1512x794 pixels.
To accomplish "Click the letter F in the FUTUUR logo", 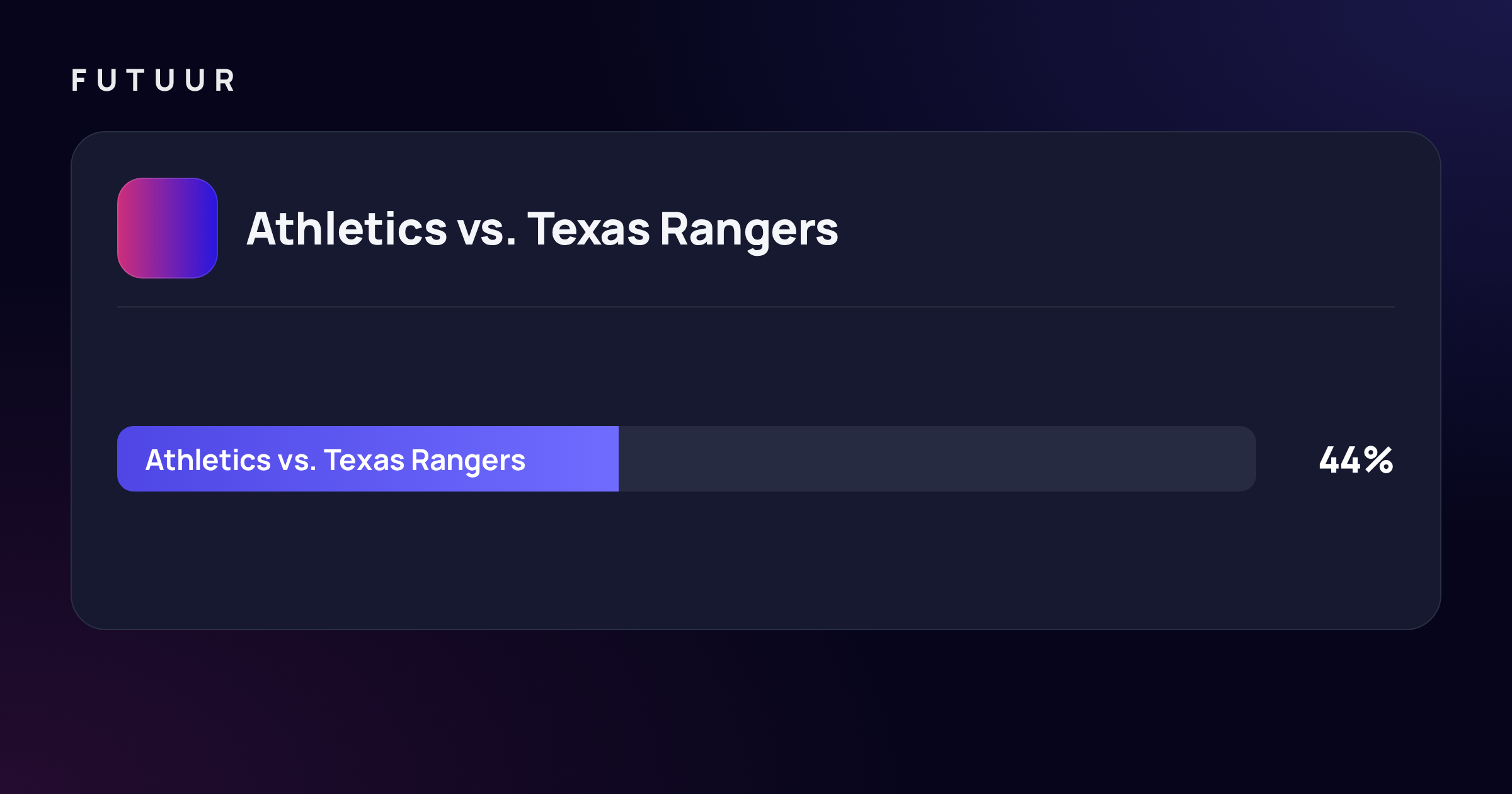I will (78, 81).
